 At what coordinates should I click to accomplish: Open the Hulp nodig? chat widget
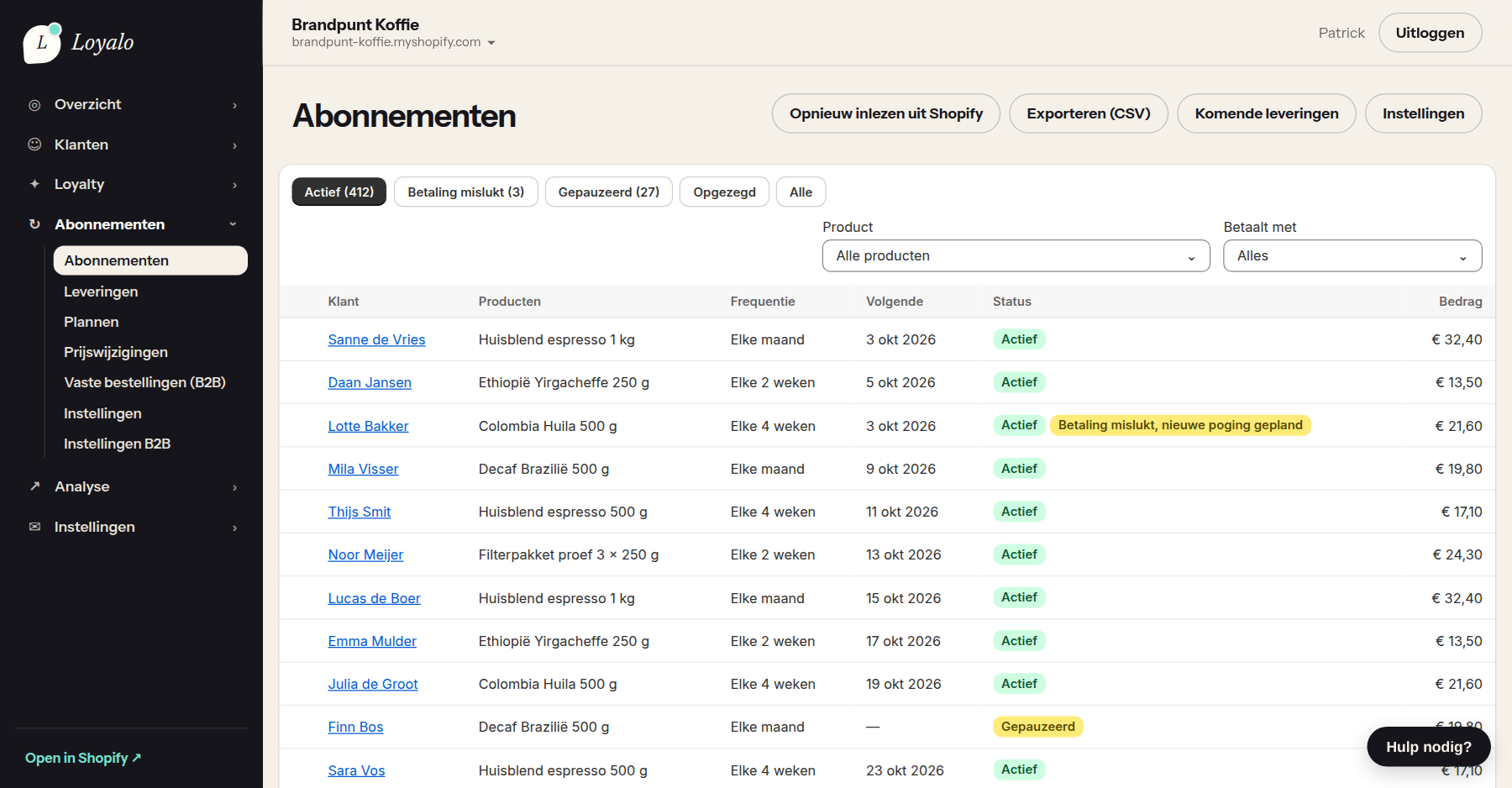click(1429, 747)
